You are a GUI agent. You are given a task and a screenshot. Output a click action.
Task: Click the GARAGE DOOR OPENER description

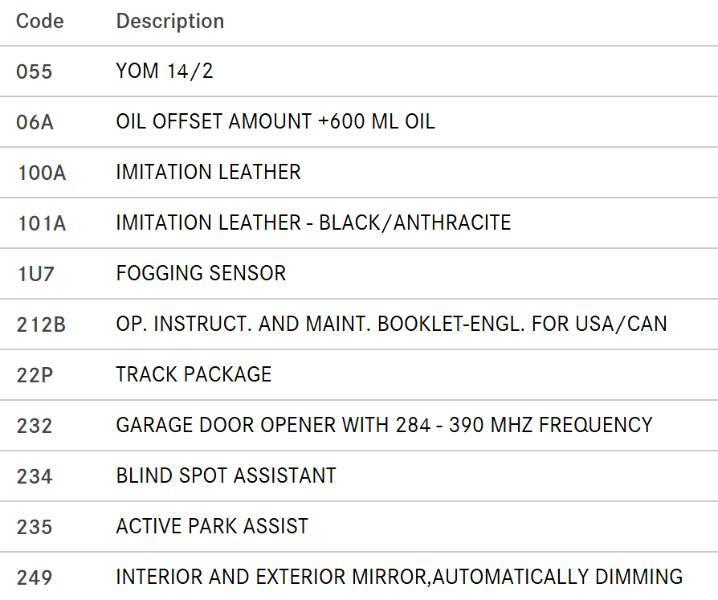(x=384, y=425)
